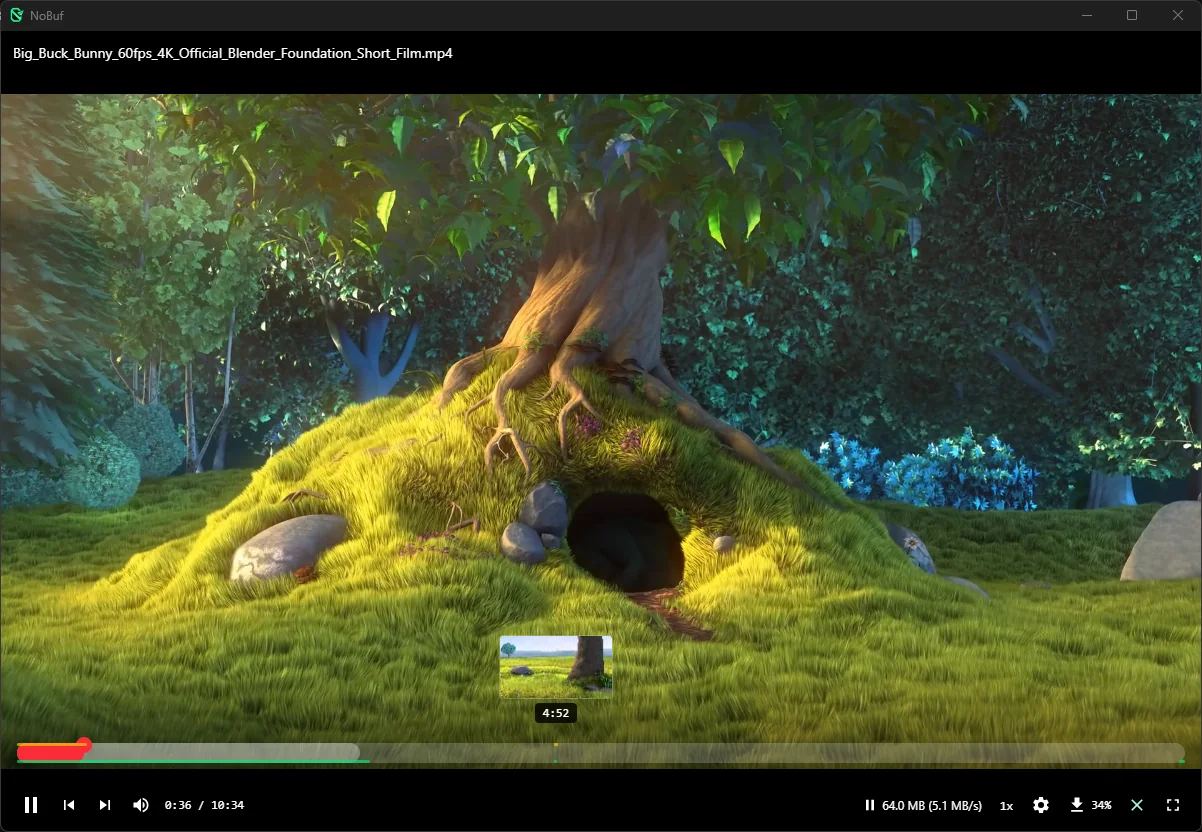Click the Big_Buck_Bunny file name title

pyautogui.click(x=233, y=53)
